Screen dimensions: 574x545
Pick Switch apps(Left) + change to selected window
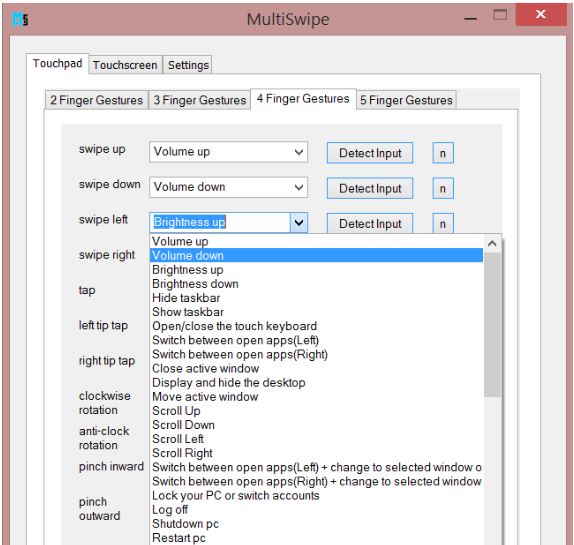(317, 467)
